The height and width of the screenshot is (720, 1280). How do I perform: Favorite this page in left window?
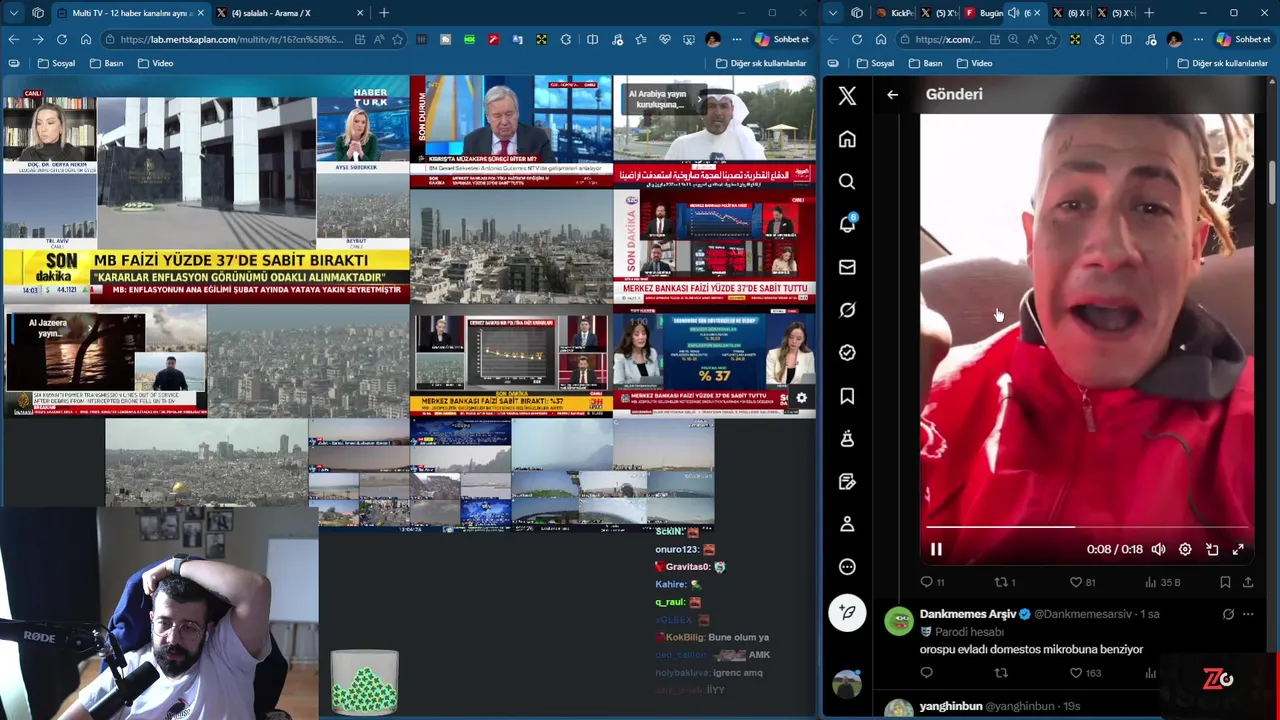pyautogui.click(x=398, y=39)
